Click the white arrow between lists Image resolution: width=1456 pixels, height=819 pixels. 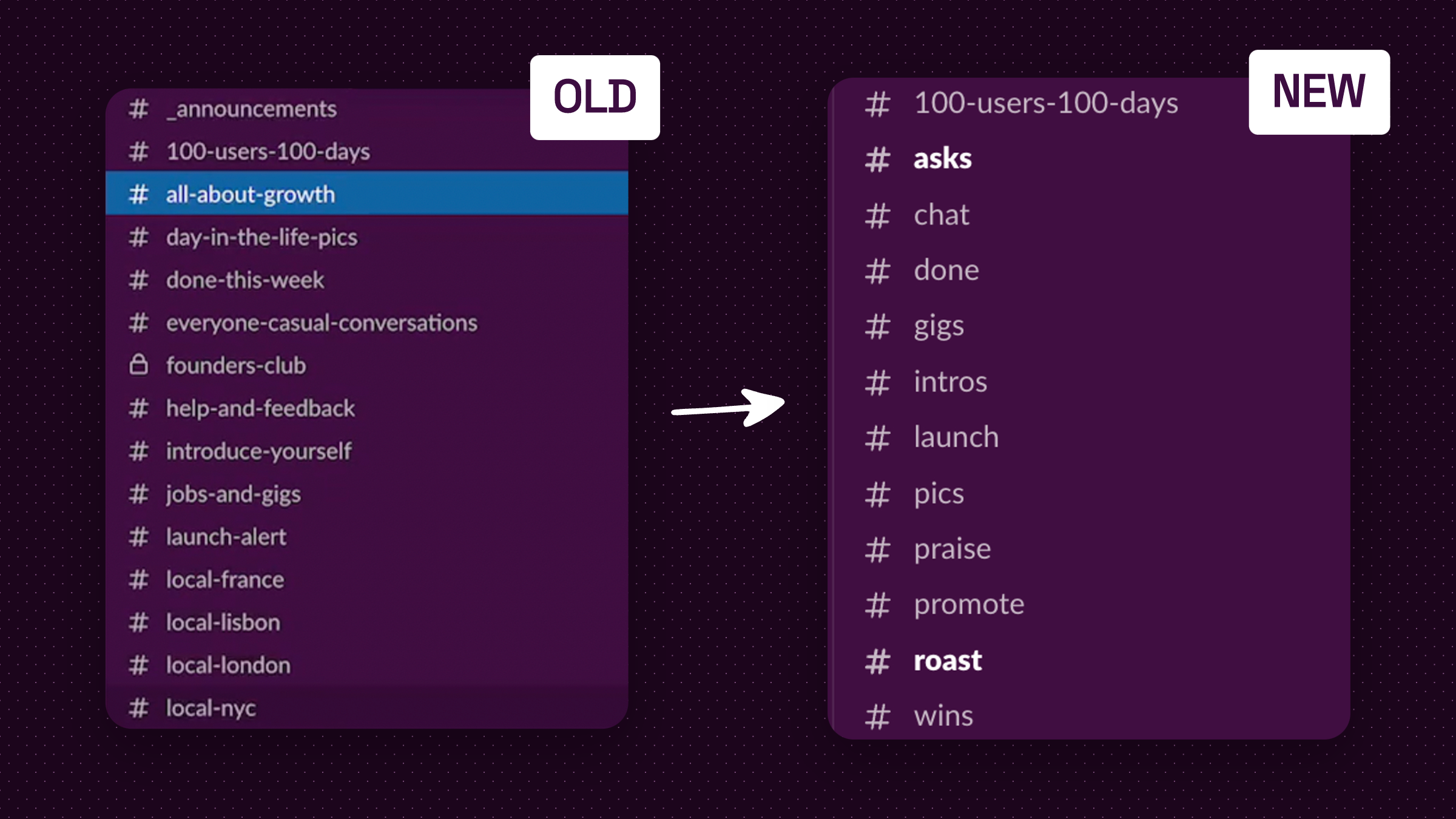coord(728,408)
